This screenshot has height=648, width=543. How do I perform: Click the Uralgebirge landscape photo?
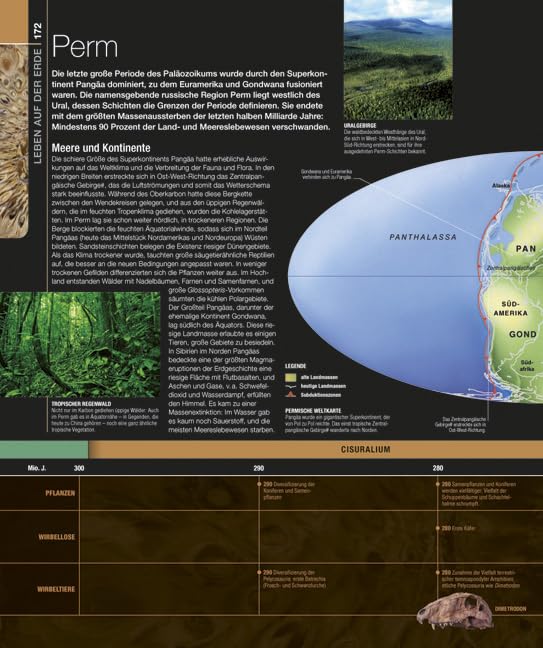tap(398, 60)
